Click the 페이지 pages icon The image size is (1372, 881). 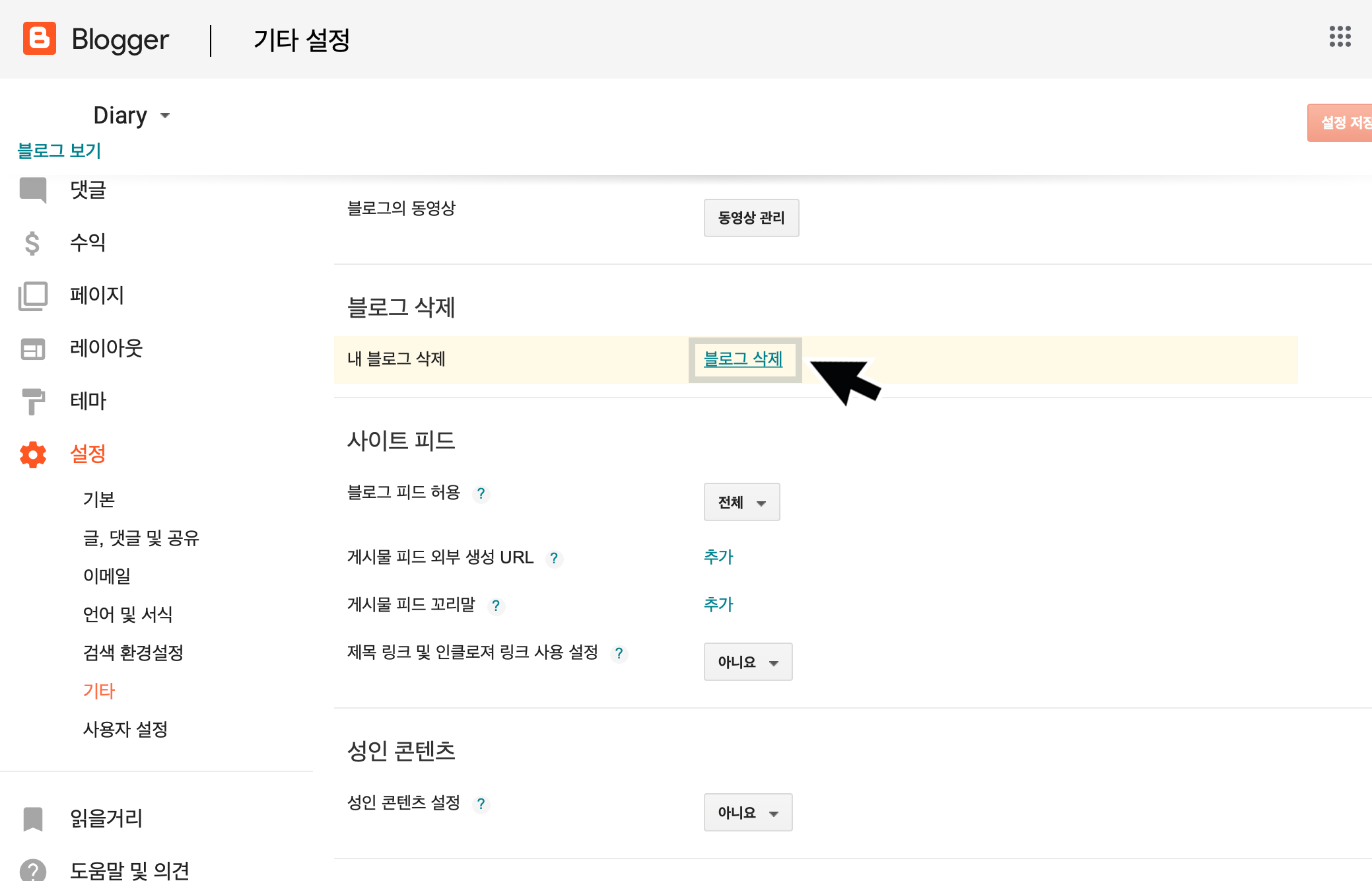point(33,295)
